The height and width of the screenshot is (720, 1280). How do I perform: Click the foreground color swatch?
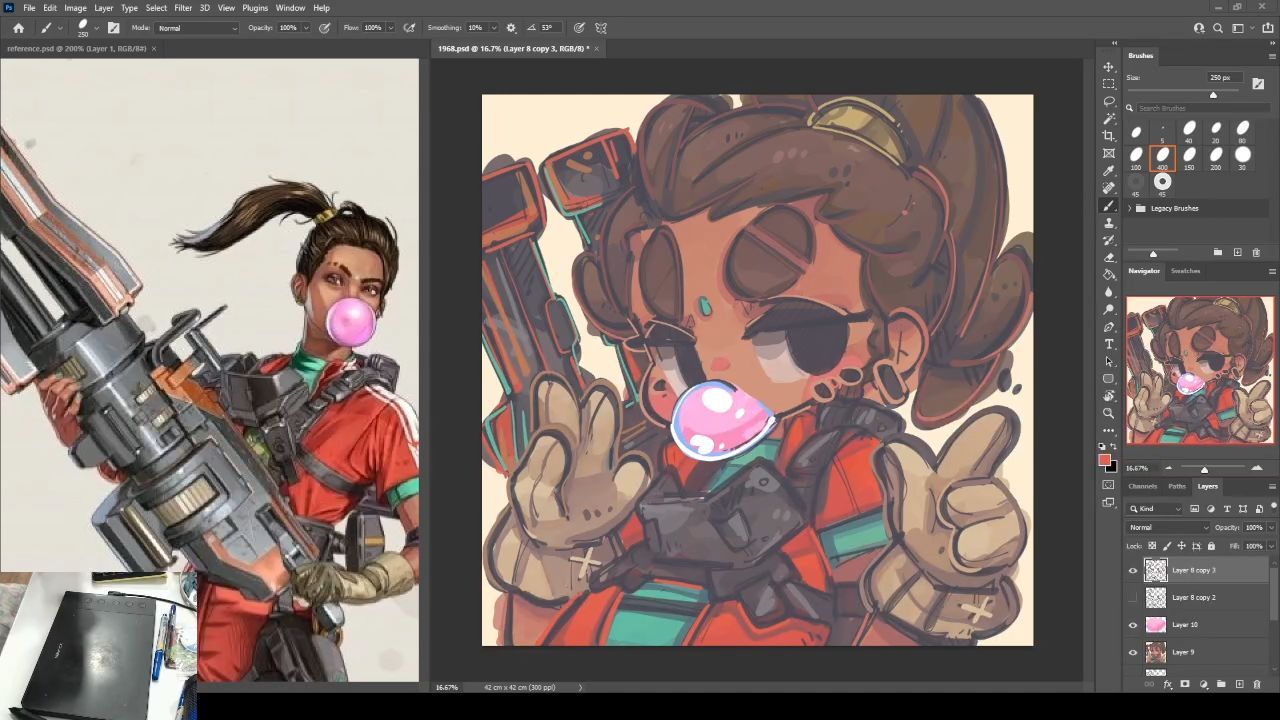click(x=1104, y=461)
